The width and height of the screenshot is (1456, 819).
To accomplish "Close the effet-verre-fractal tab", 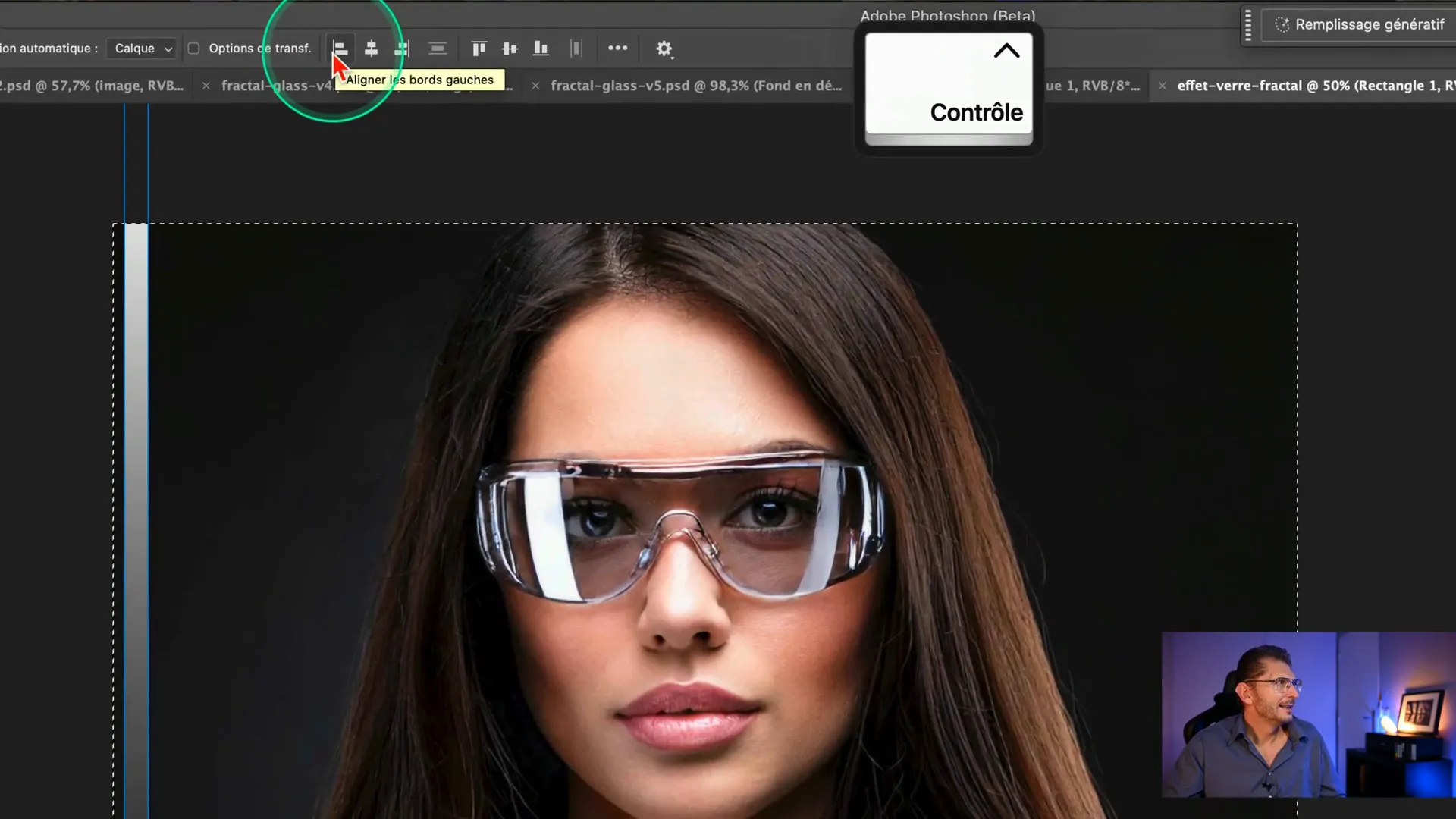I will point(1162,86).
